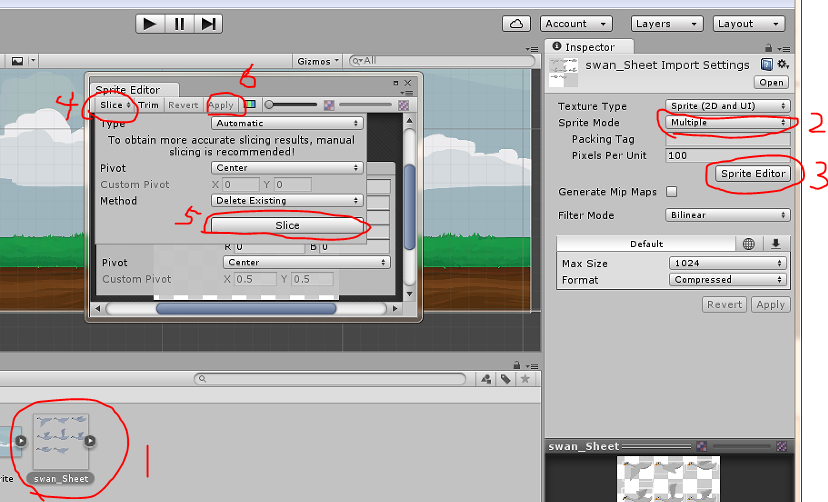The width and height of the screenshot is (828, 502).
Task: Select the swan_Sheet asset thumbnail
Action: [61, 441]
